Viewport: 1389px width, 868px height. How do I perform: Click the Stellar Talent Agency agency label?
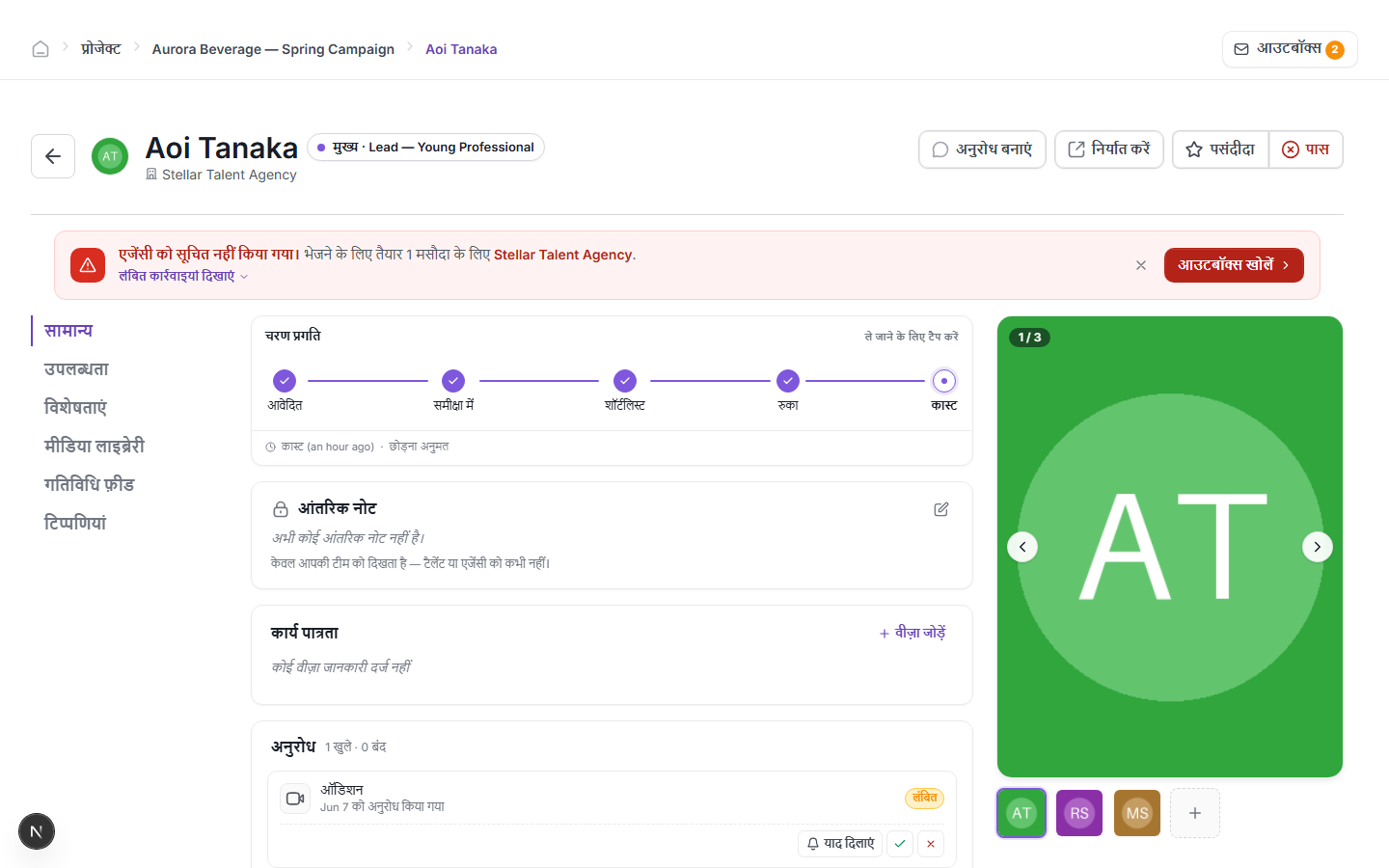tap(221, 175)
